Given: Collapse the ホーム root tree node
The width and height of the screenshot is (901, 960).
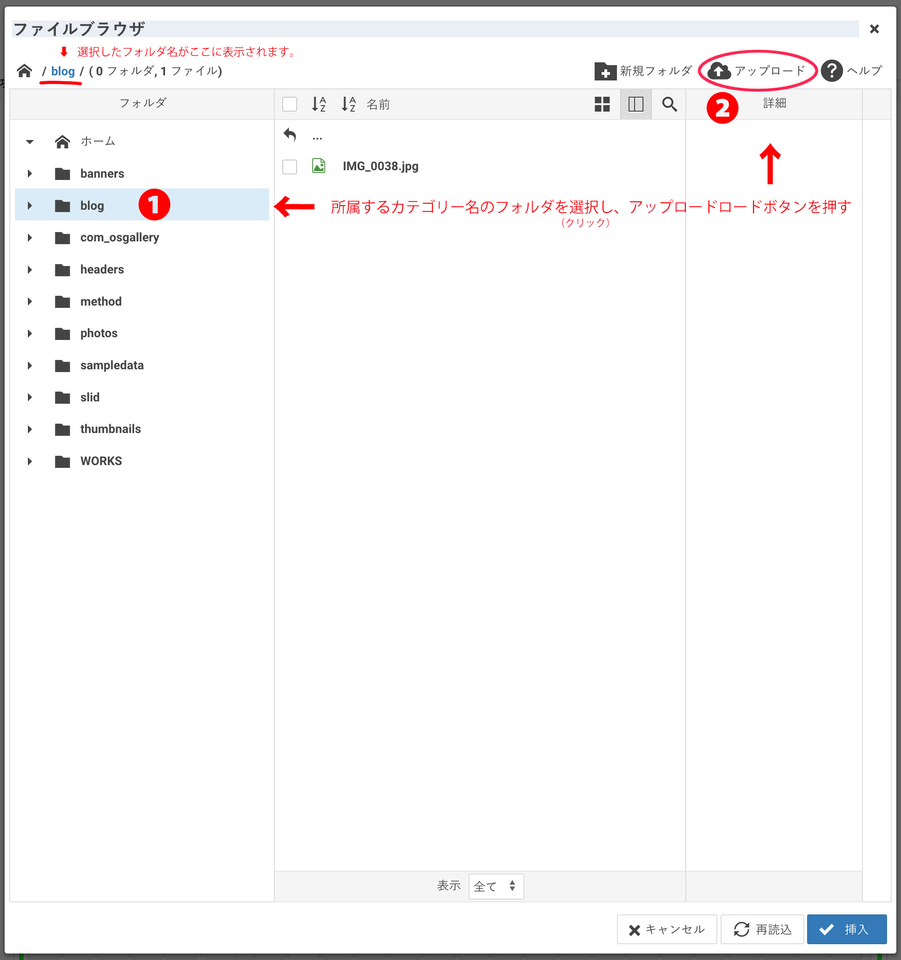Looking at the screenshot, I should 30,142.
